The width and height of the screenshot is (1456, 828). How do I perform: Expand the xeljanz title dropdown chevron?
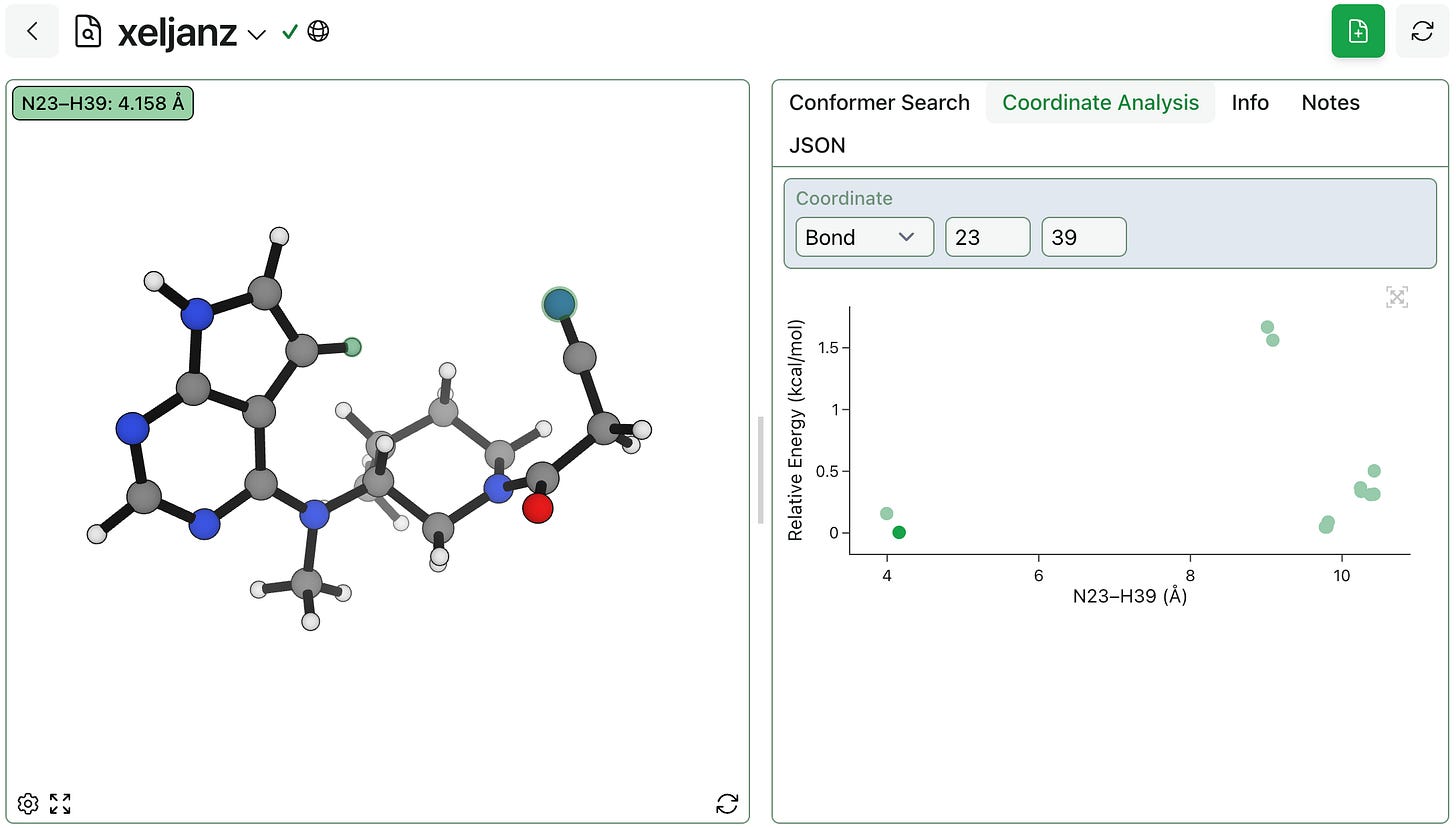[x=257, y=34]
